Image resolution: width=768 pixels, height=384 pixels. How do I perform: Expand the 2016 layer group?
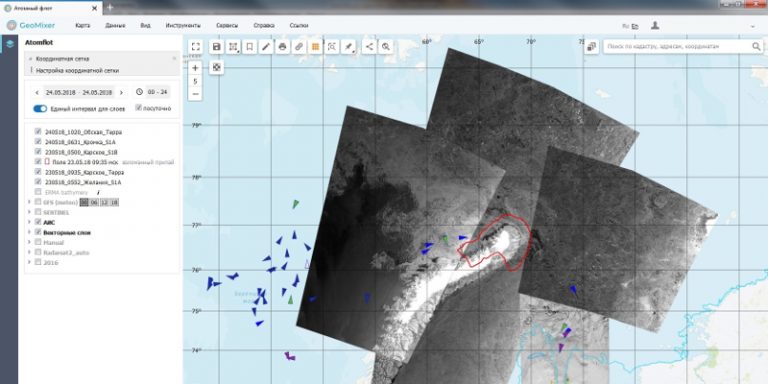click(30, 262)
